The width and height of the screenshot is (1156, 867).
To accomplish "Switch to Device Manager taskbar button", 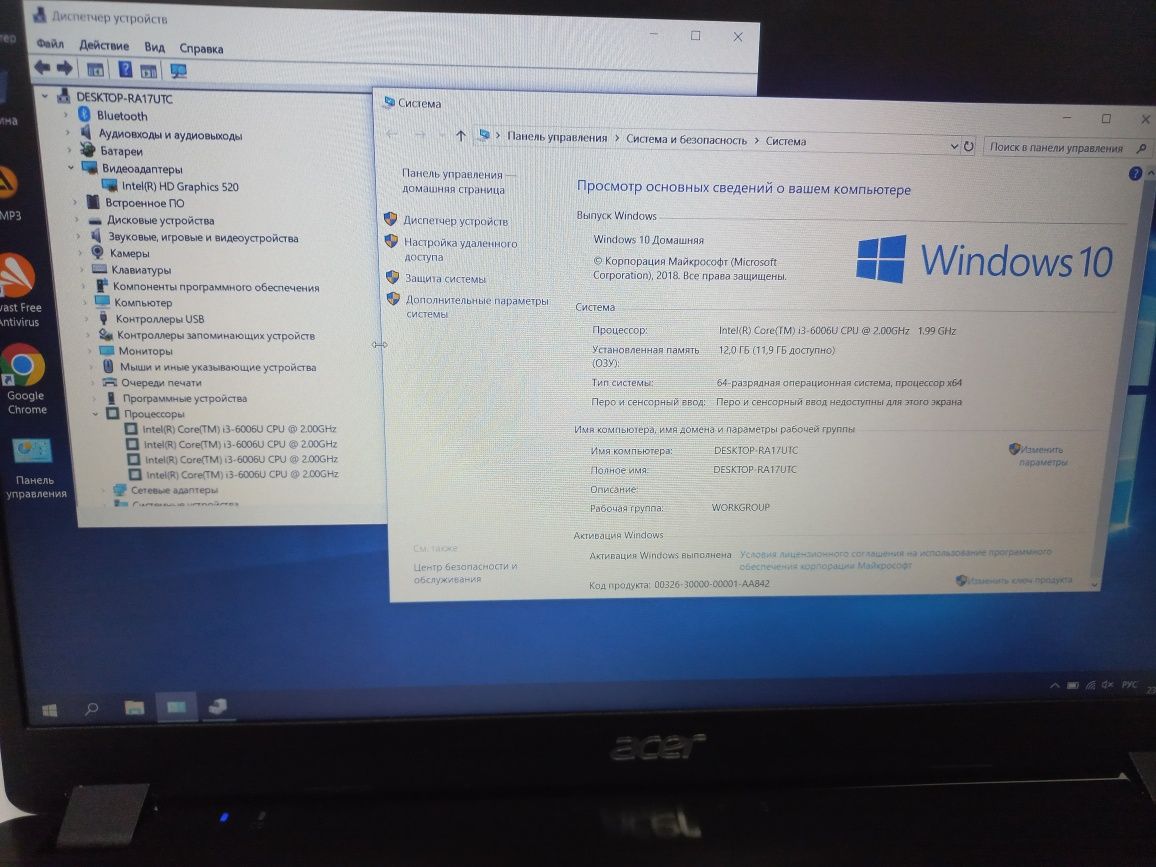I will [218, 706].
